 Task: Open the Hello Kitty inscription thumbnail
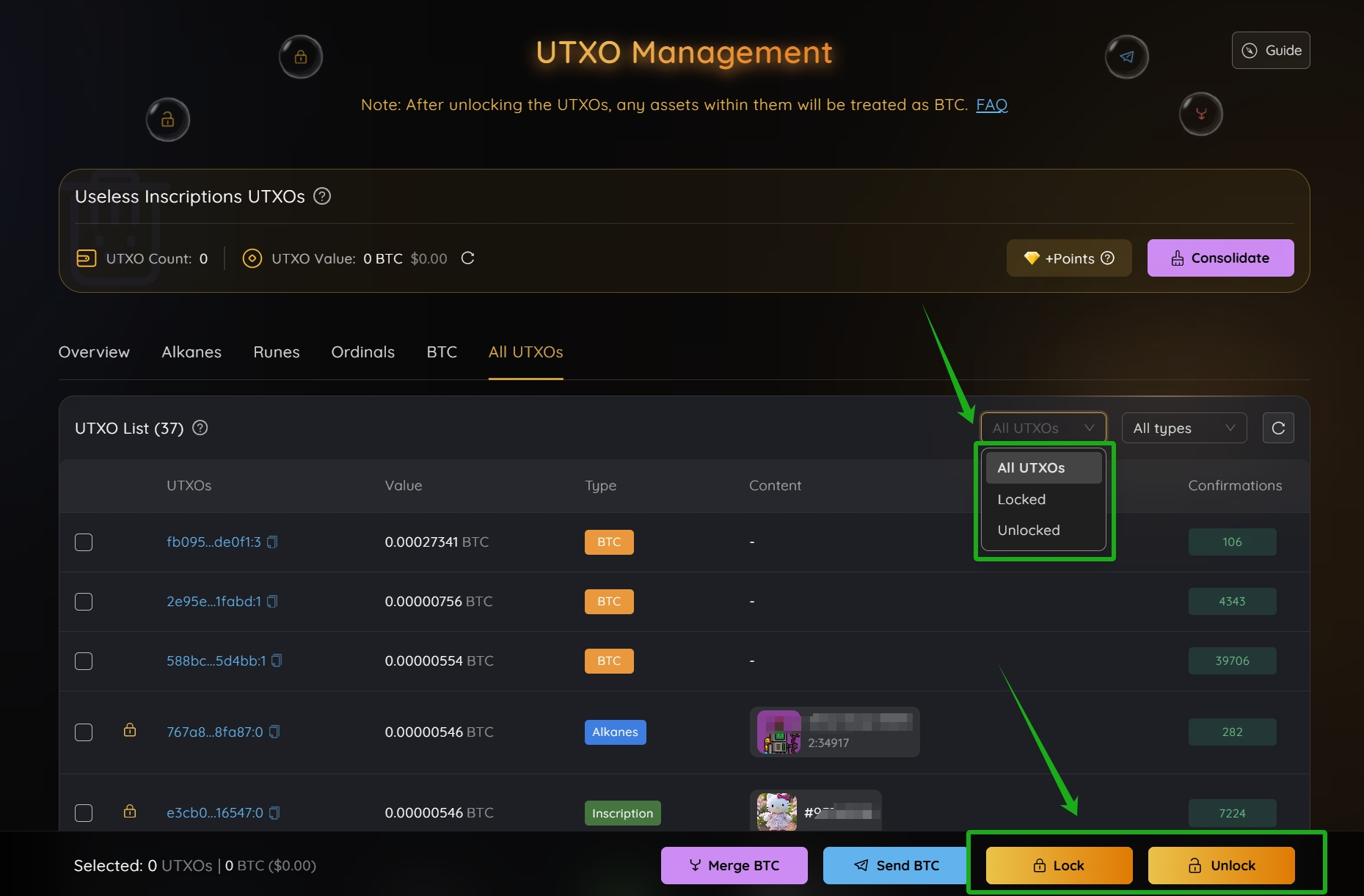pyautogui.click(x=777, y=812)
